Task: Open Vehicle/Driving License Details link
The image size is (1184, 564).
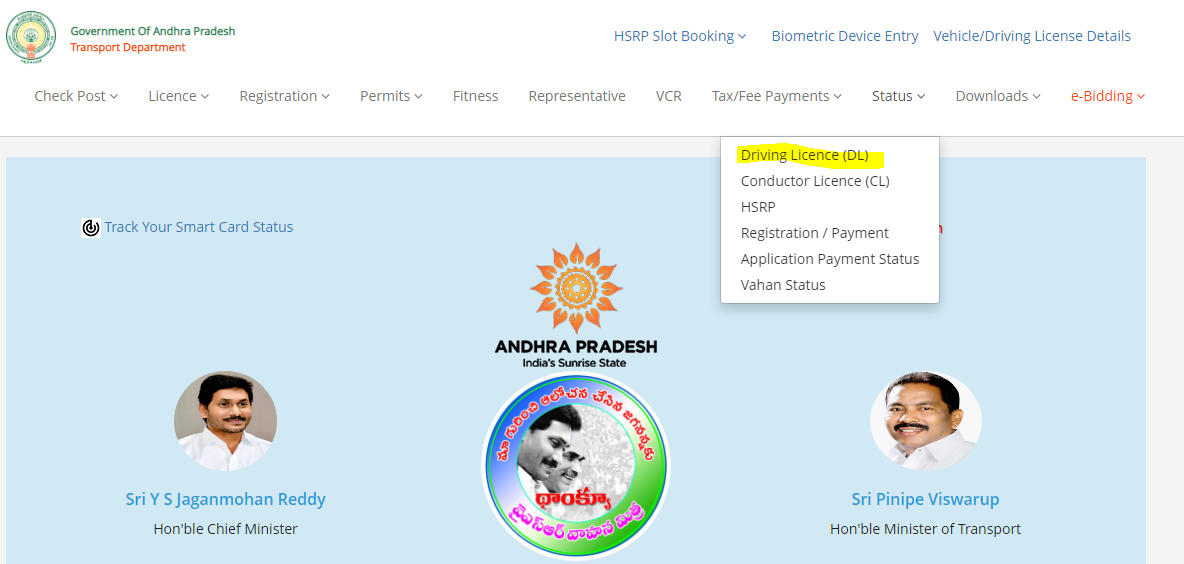Action: coord(1032,36)
